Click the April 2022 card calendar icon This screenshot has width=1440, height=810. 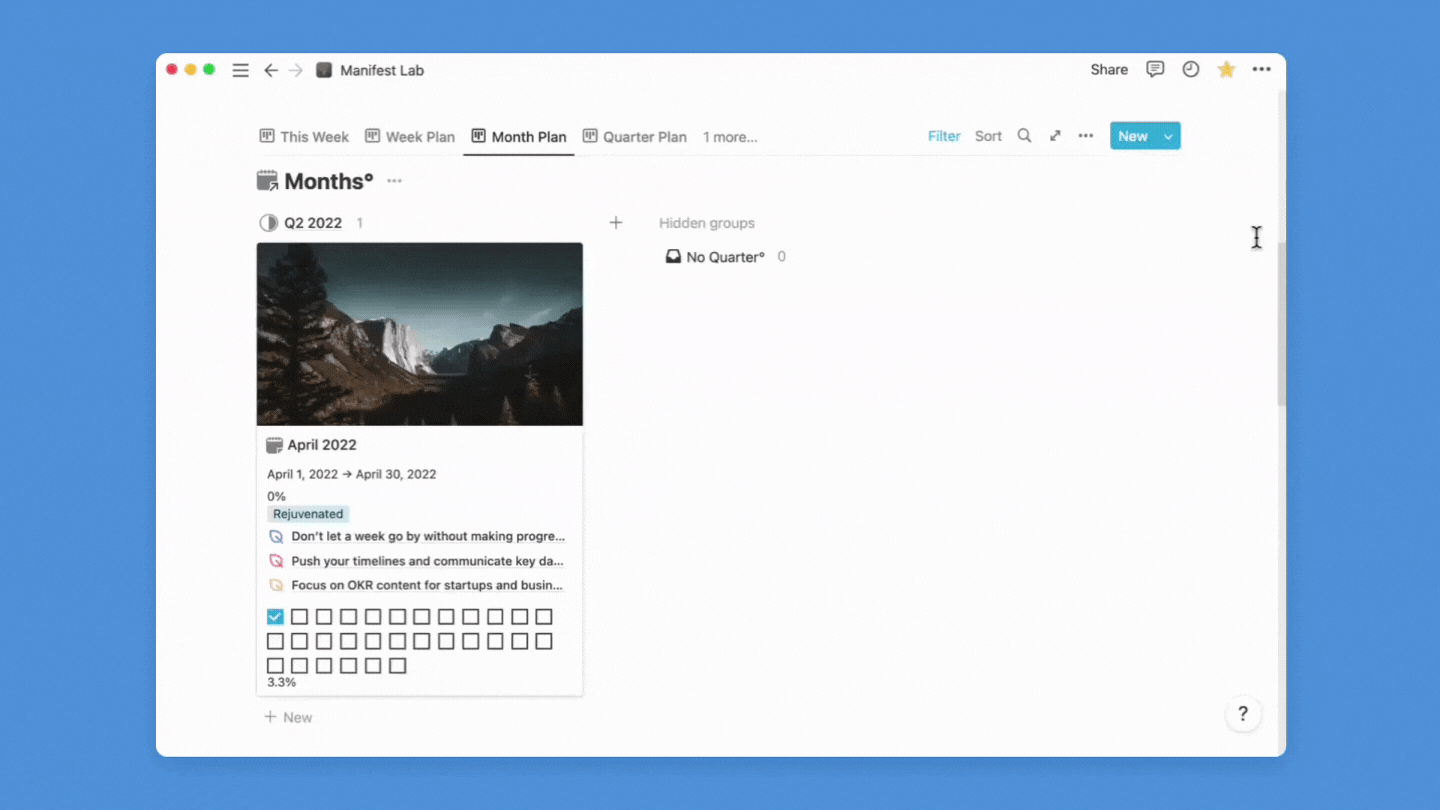click(x=274, y=445)
